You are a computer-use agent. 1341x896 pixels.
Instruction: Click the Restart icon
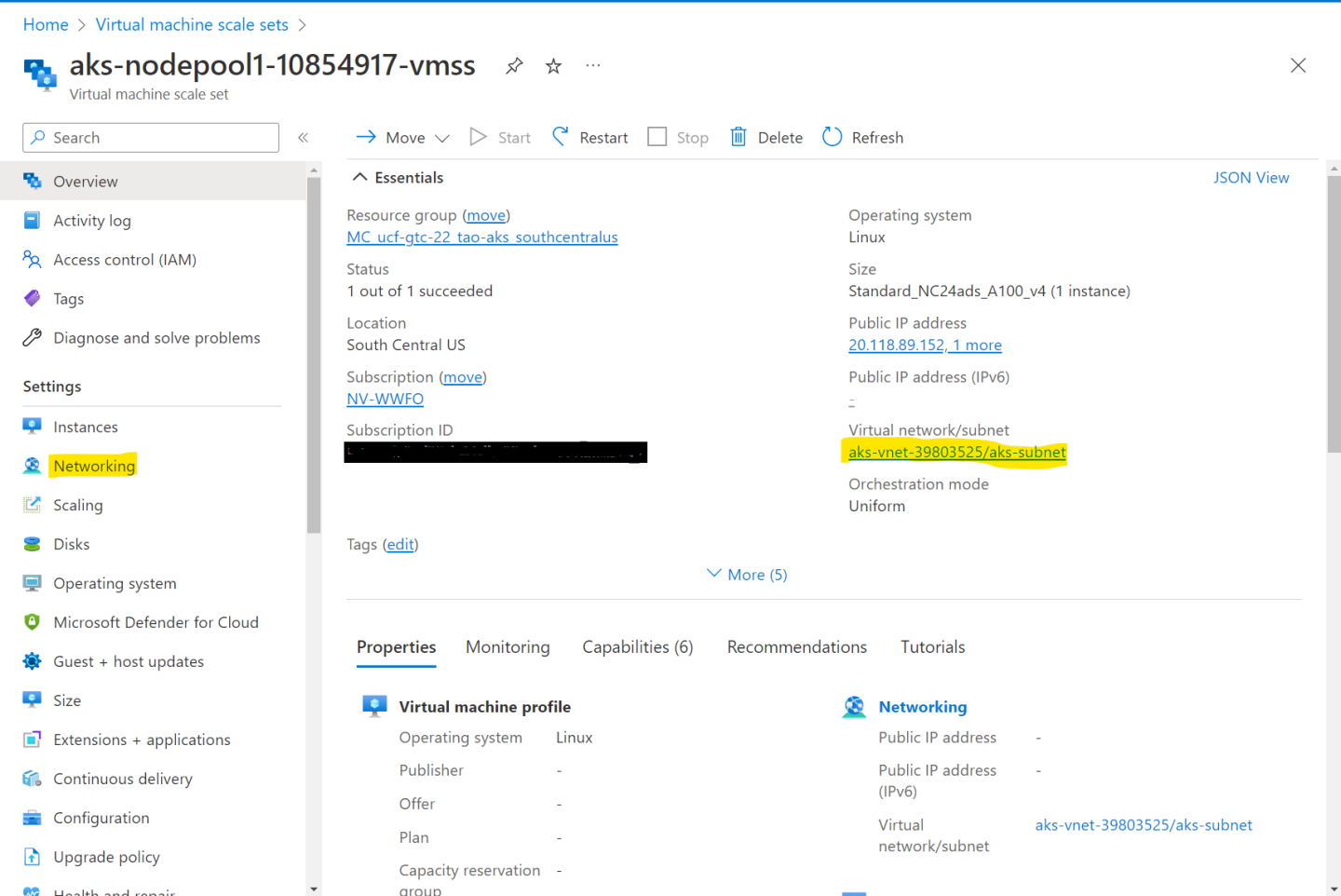click(561, 138)
